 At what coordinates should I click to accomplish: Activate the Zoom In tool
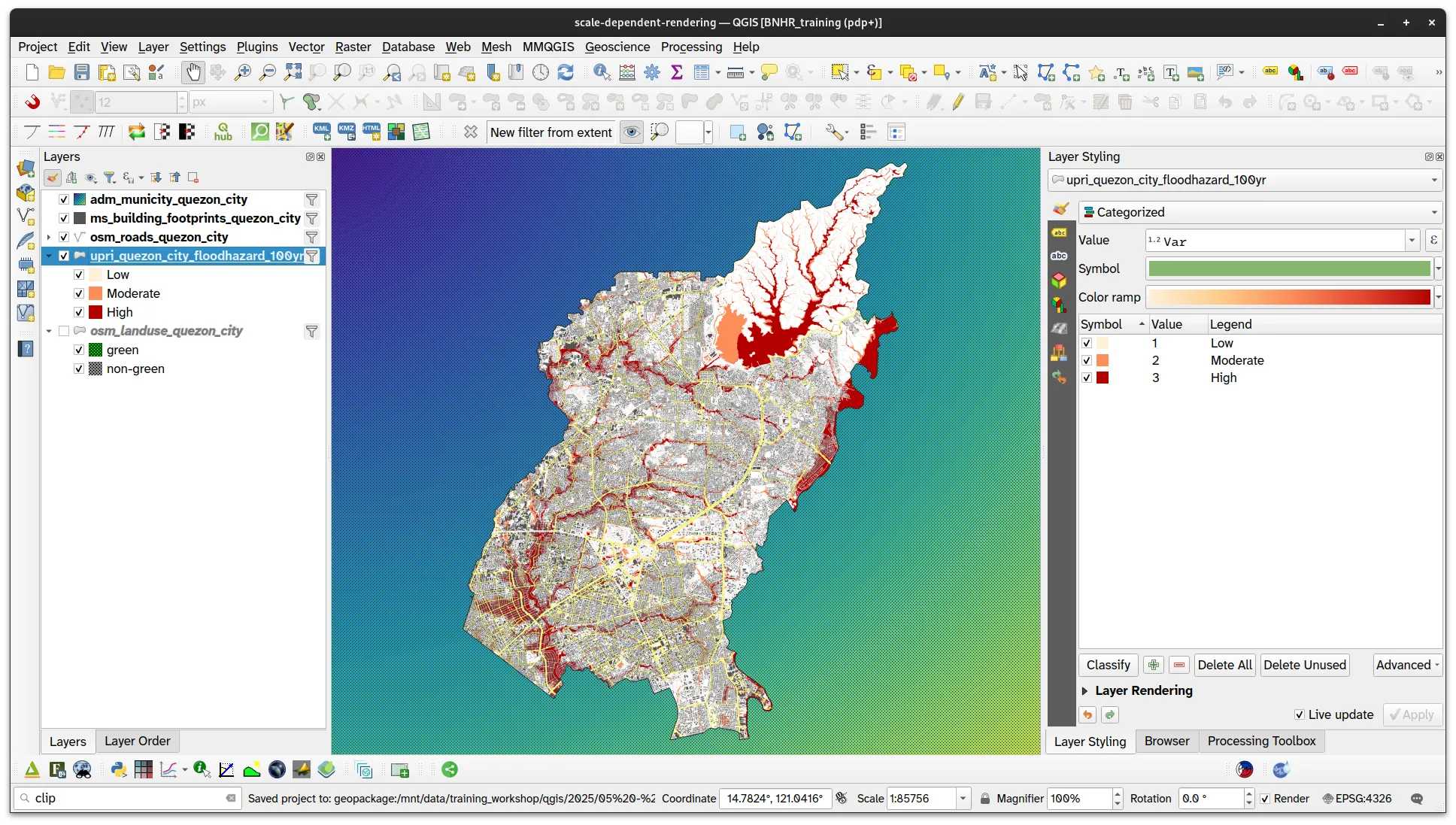click(x=242, y=72)
